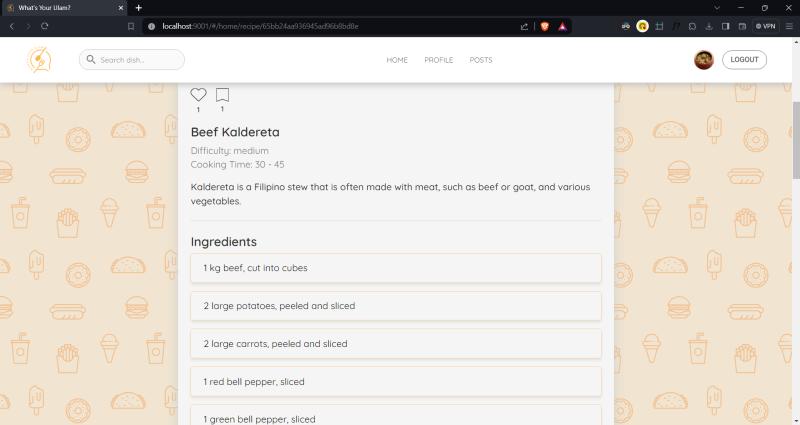Open Brave Rewards triangle icon
The image size is (800, 425).
[563, 26]
